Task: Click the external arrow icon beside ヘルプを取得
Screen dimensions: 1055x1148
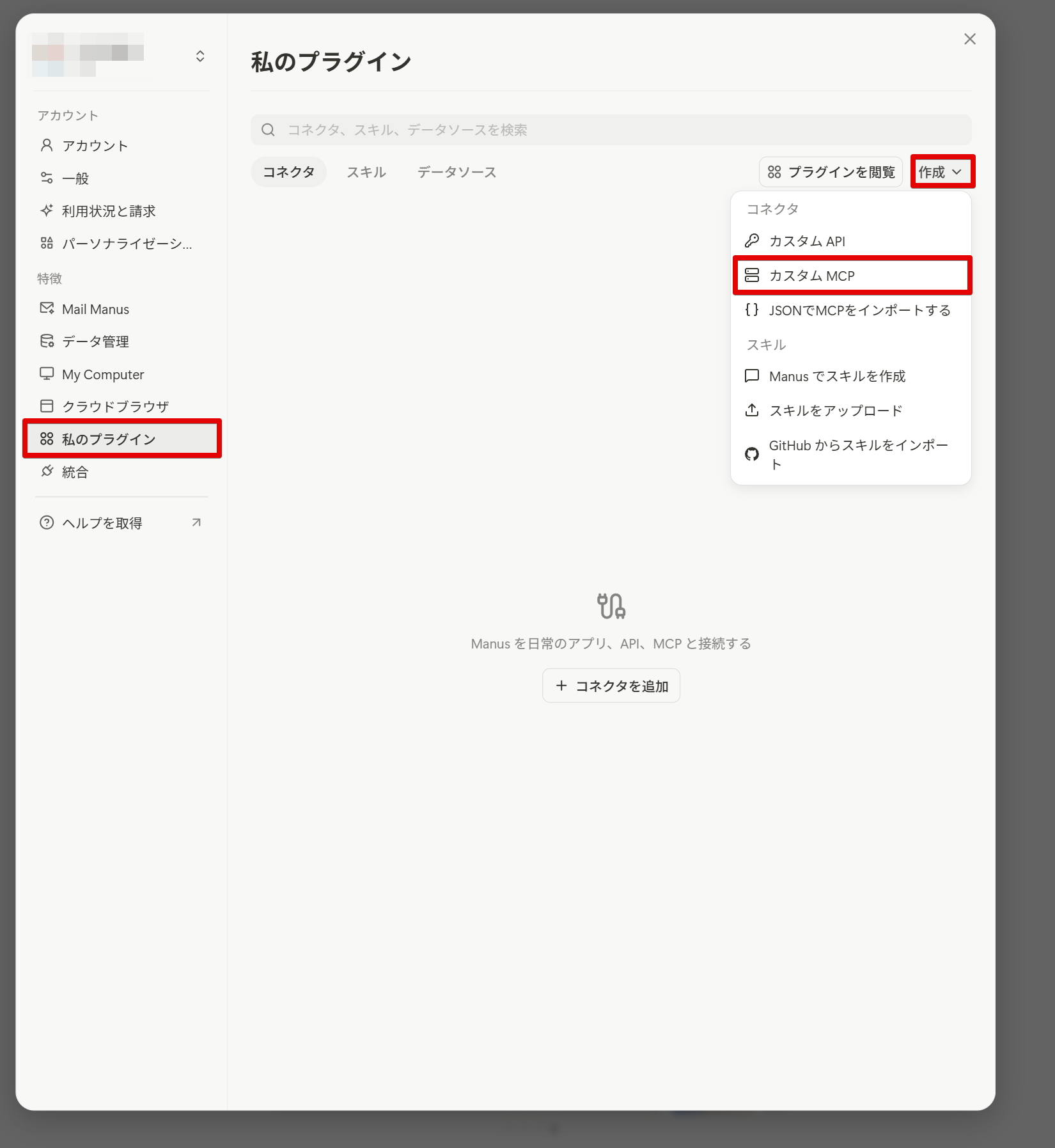Action: tap(196, 523)
